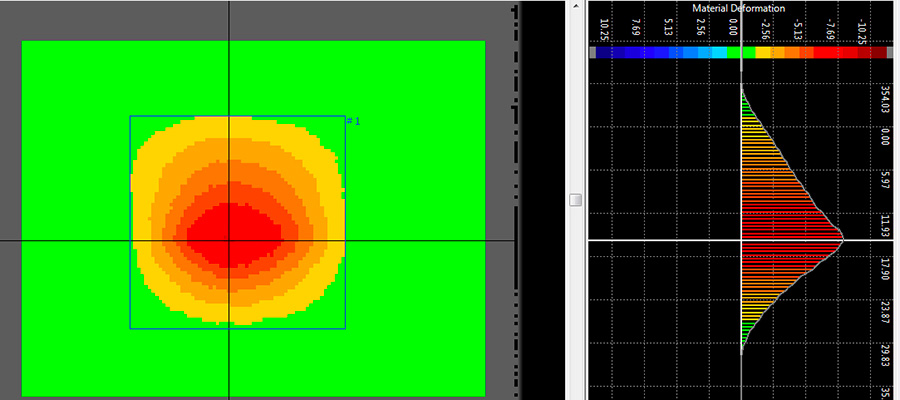The image size is (900, 400).
Task: Click the Material Deformation chart title
Action: [x=738, y=8]
